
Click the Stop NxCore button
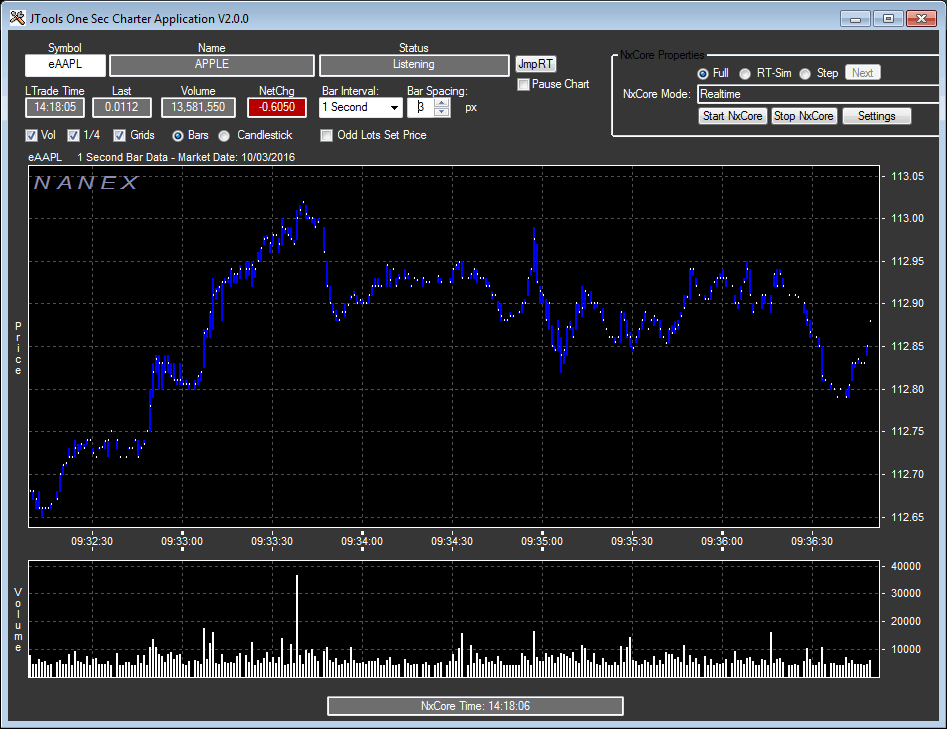coord(804,116)
